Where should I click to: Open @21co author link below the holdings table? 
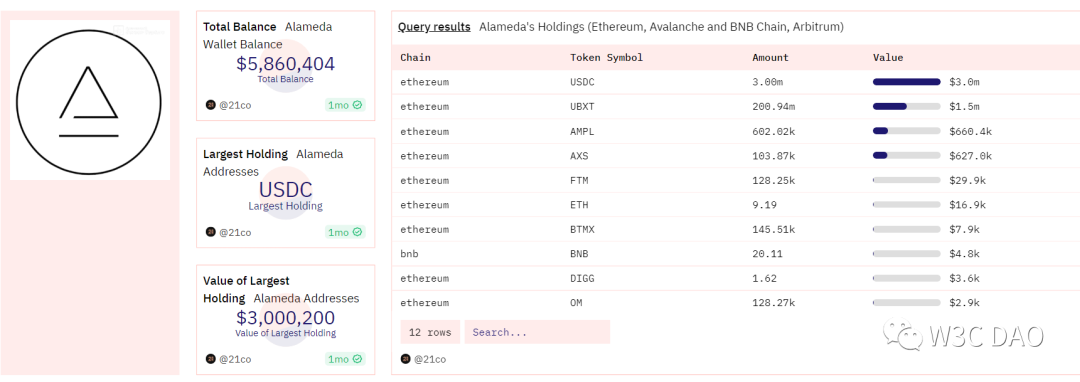pyautogui.click(x=430, y=359)
